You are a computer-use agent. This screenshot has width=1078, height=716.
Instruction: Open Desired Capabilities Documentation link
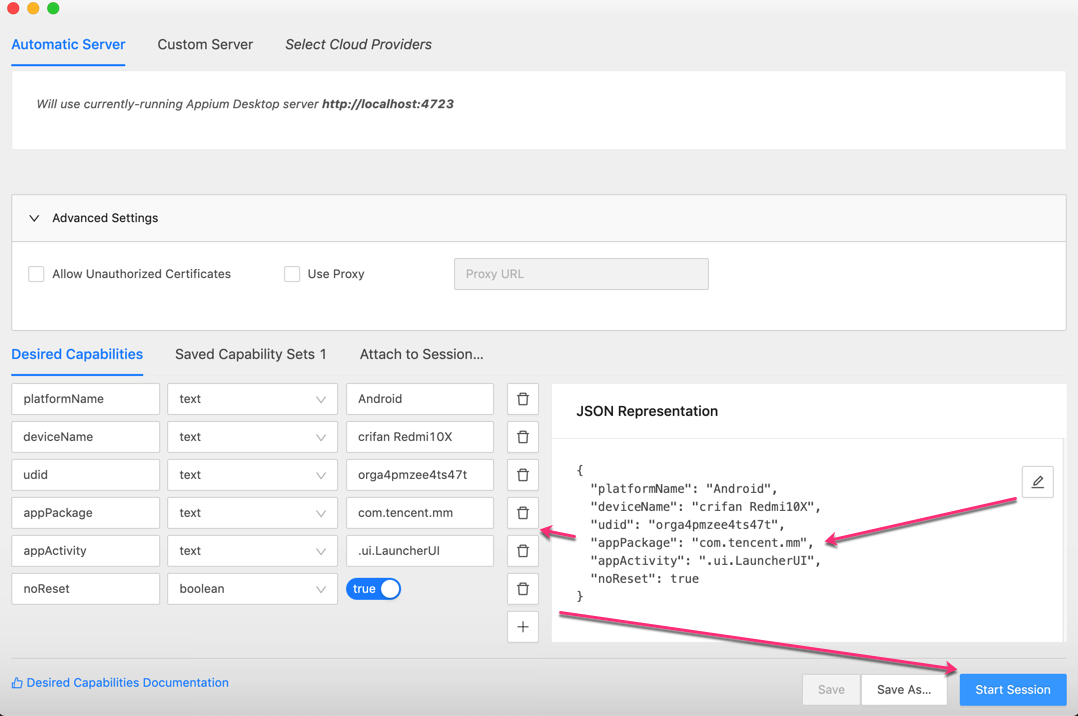coord(127,683)
